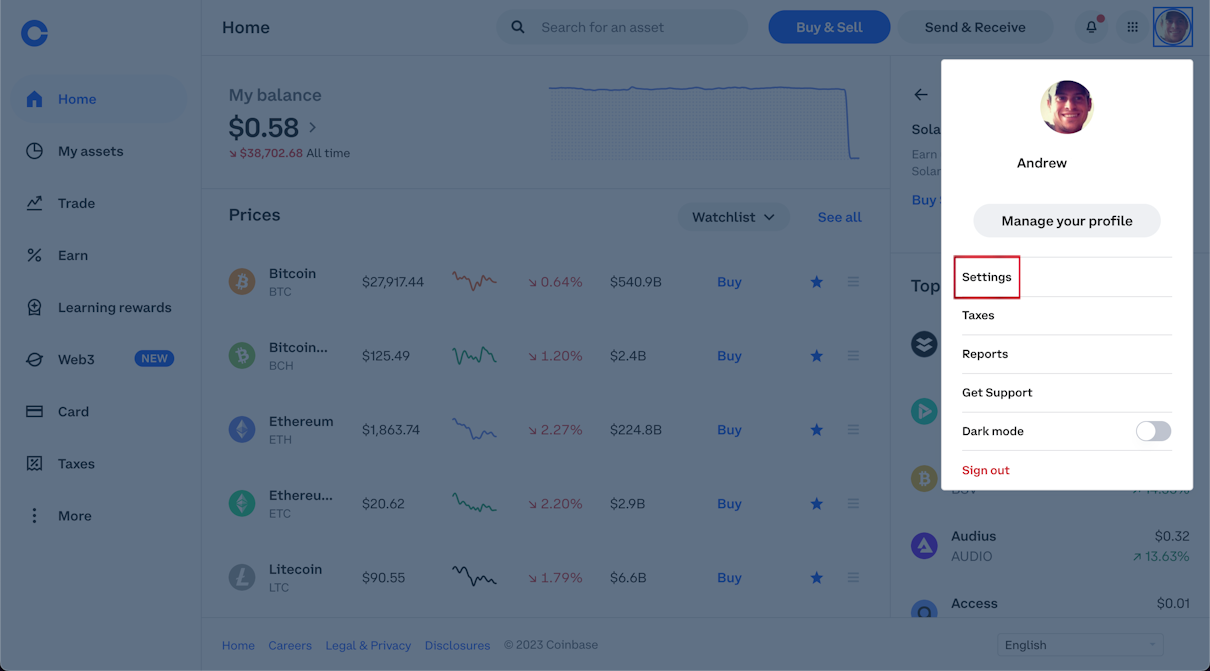1210x671 pixels.
Task: Click the search magnifier icon
Action: [518, 27]
